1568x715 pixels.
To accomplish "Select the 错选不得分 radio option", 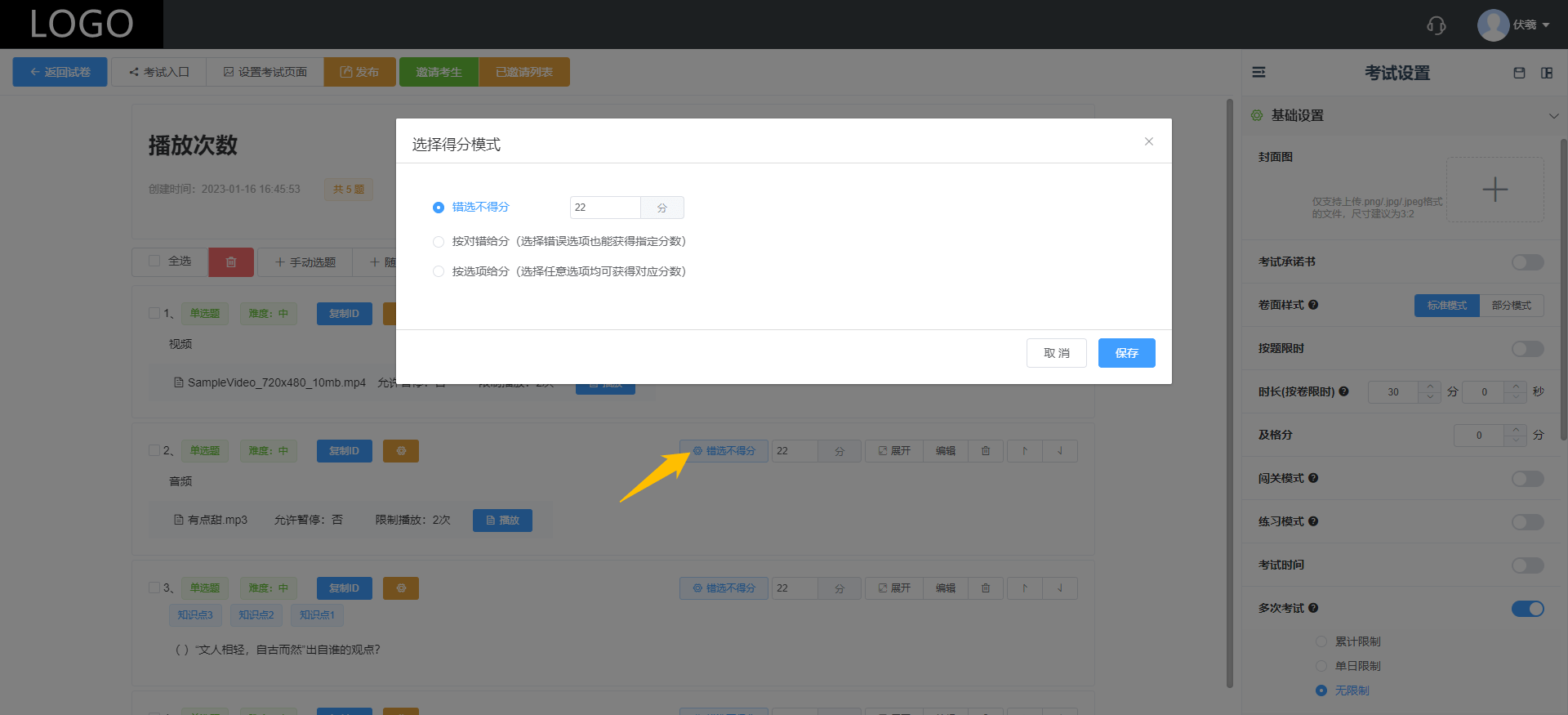I will pyautogui.click(x=439, y=208).
